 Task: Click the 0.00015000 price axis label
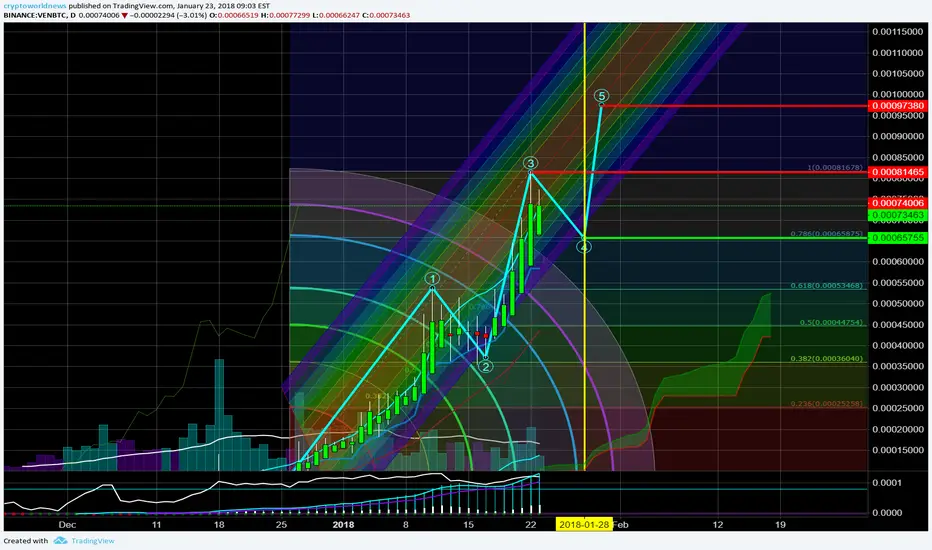(x=898, y=450)
